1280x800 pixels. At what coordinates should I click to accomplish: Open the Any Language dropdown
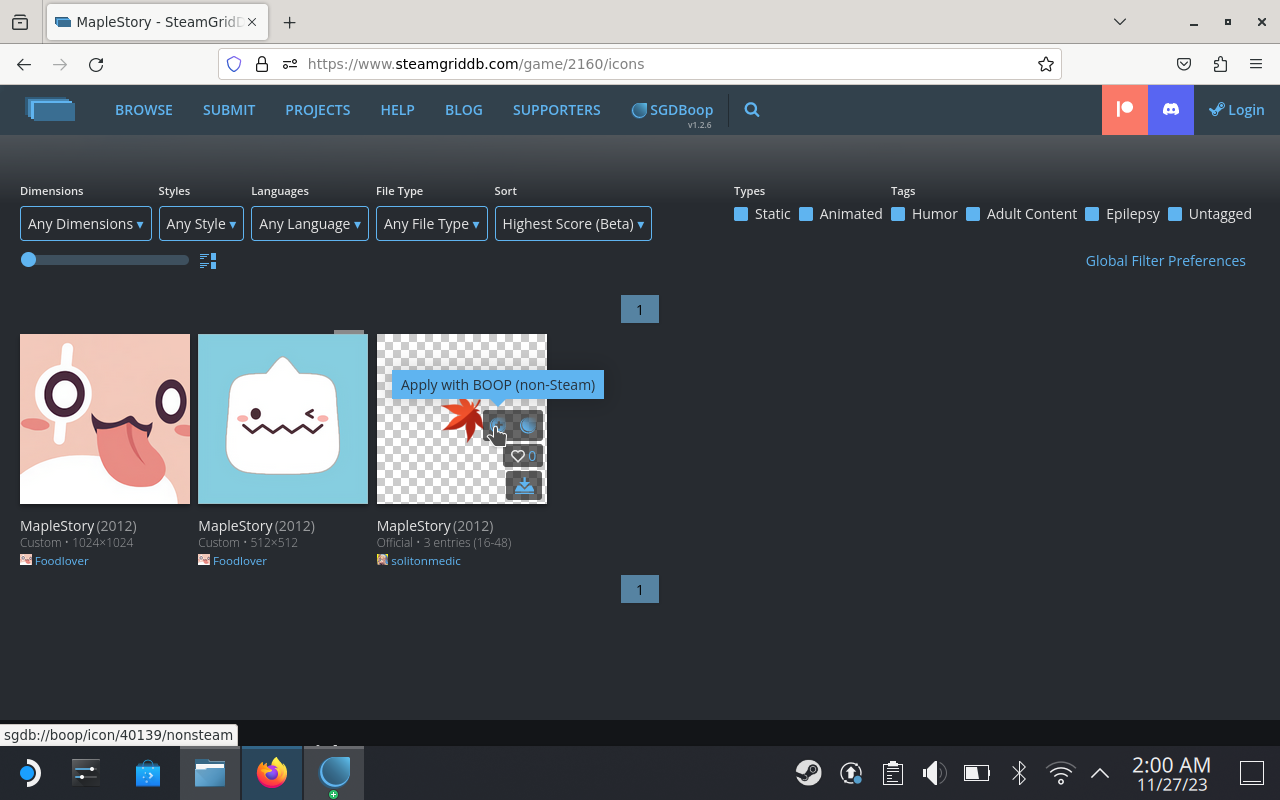310,224
